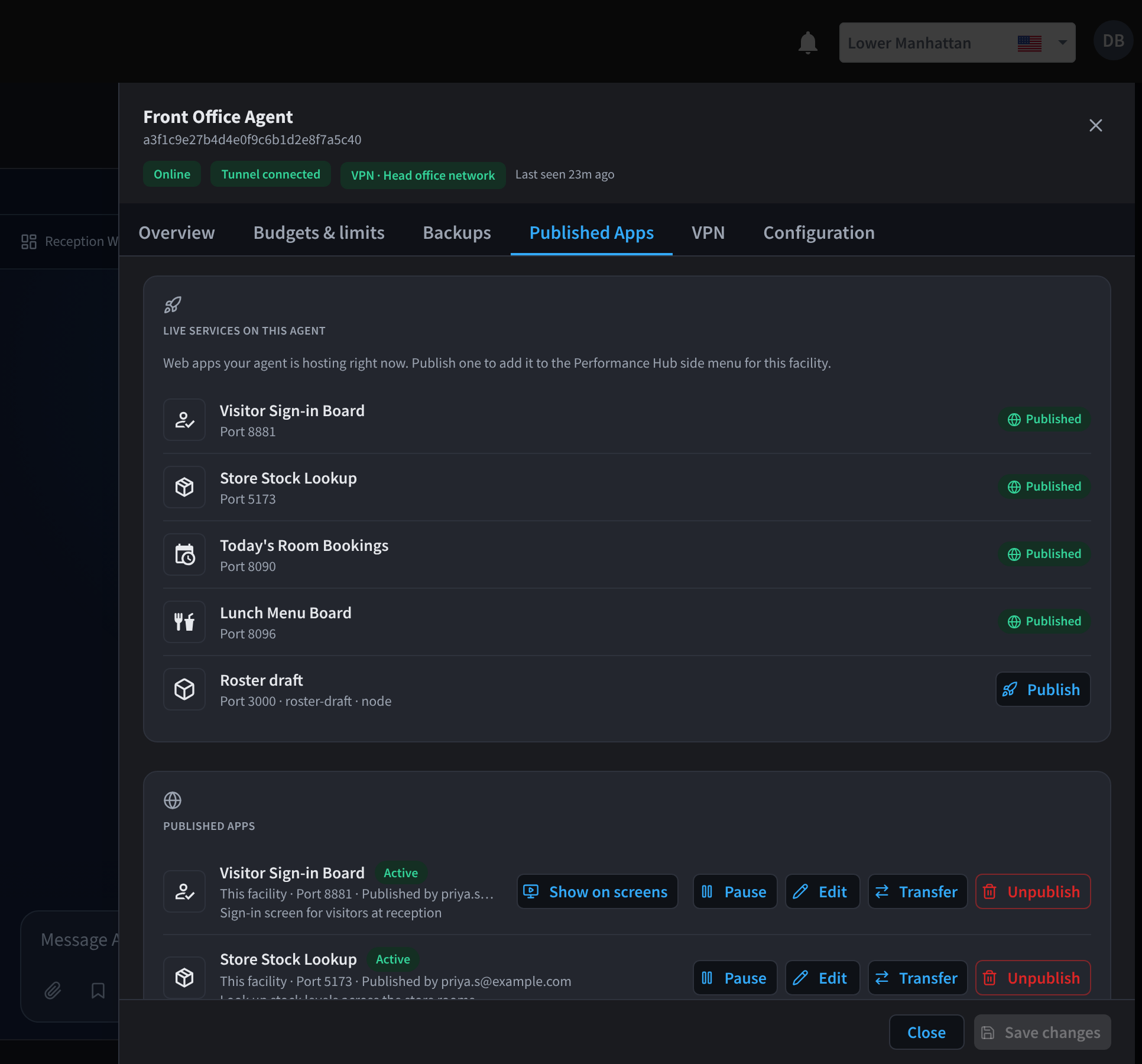The image size is (1142, 1064).
Task: Click published Visitor Sign-in Board app icon
Action: (184, 891)
